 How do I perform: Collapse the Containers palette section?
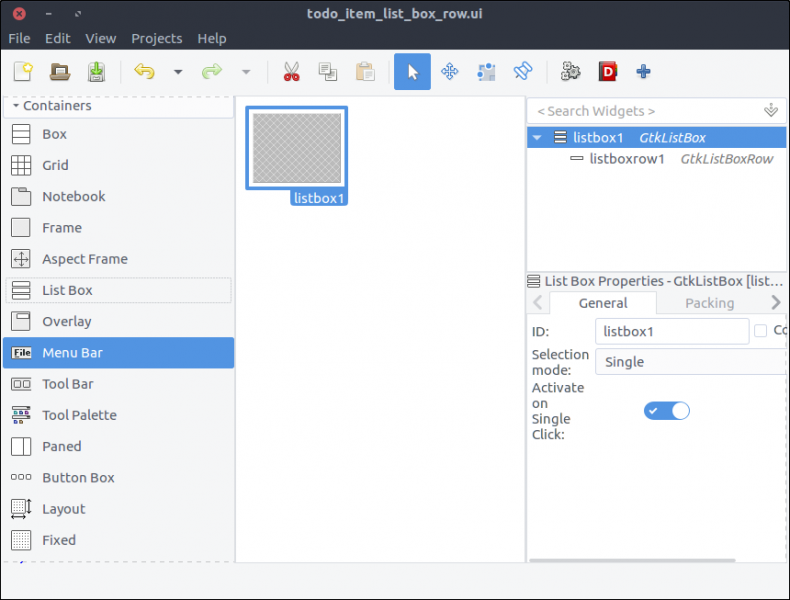point(16,106)
